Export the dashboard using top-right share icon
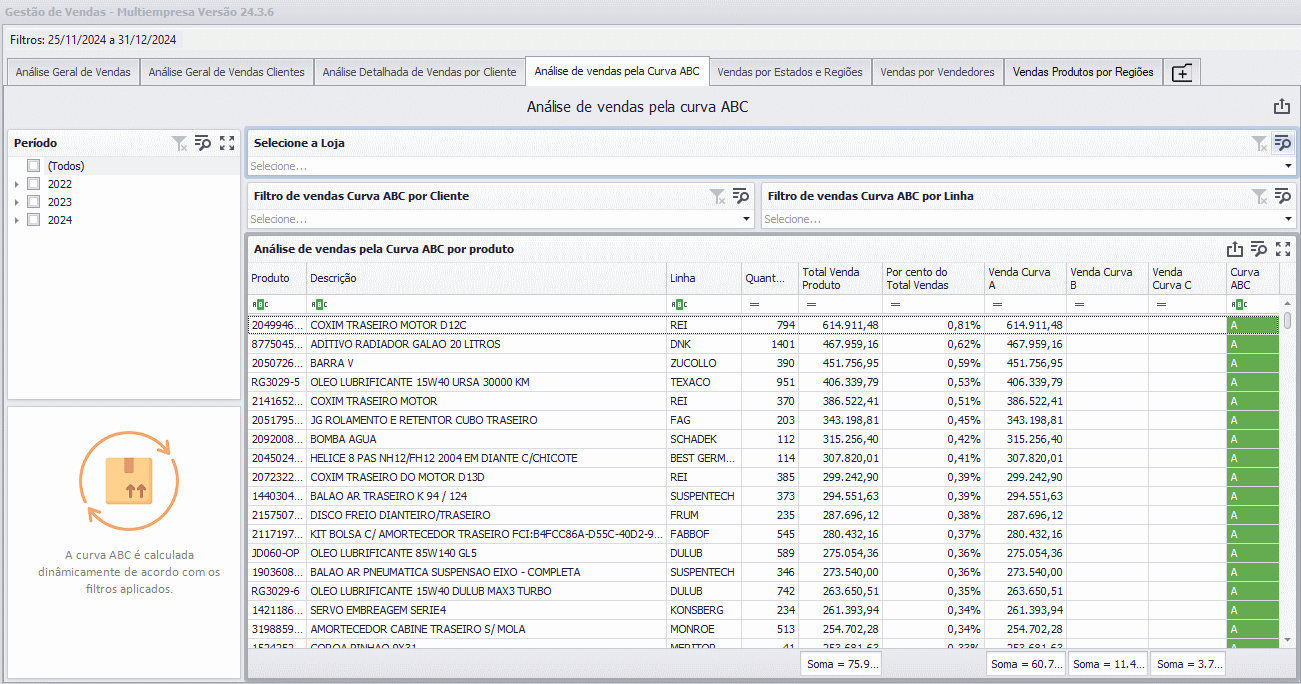This screenshot has width=1301, height=684. click(1281, 107)
